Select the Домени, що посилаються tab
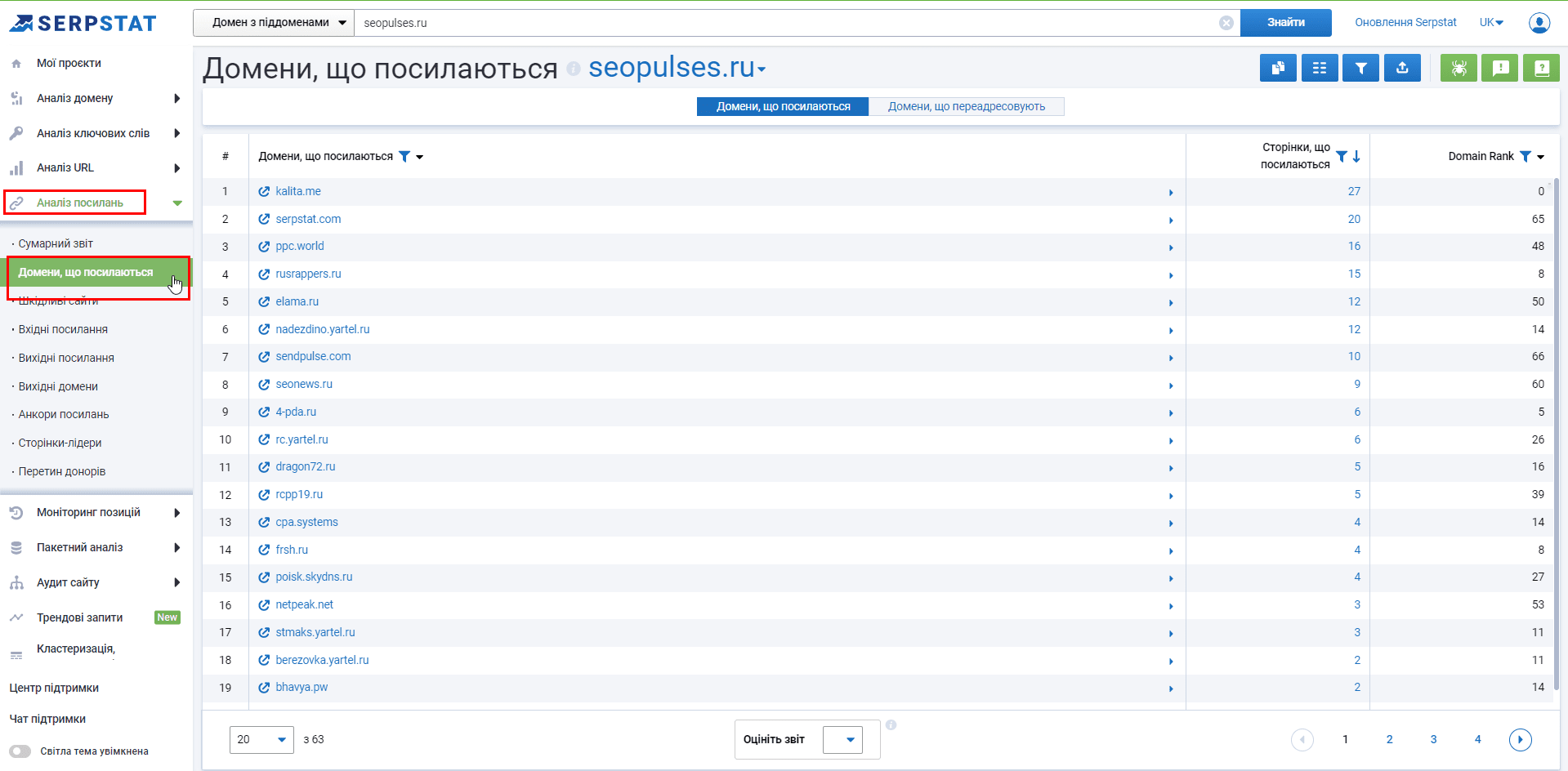Viewport: 1568px width, 771px height. tap(783, 106)
